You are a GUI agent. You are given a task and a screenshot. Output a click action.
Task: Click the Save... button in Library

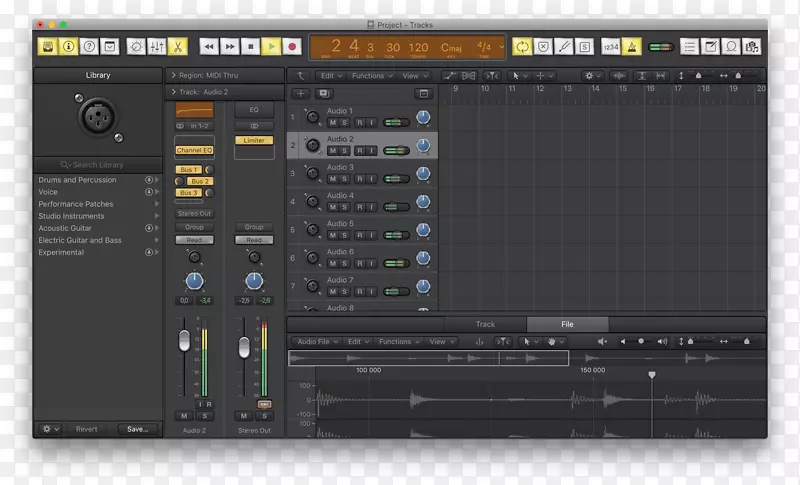(136, 429)
